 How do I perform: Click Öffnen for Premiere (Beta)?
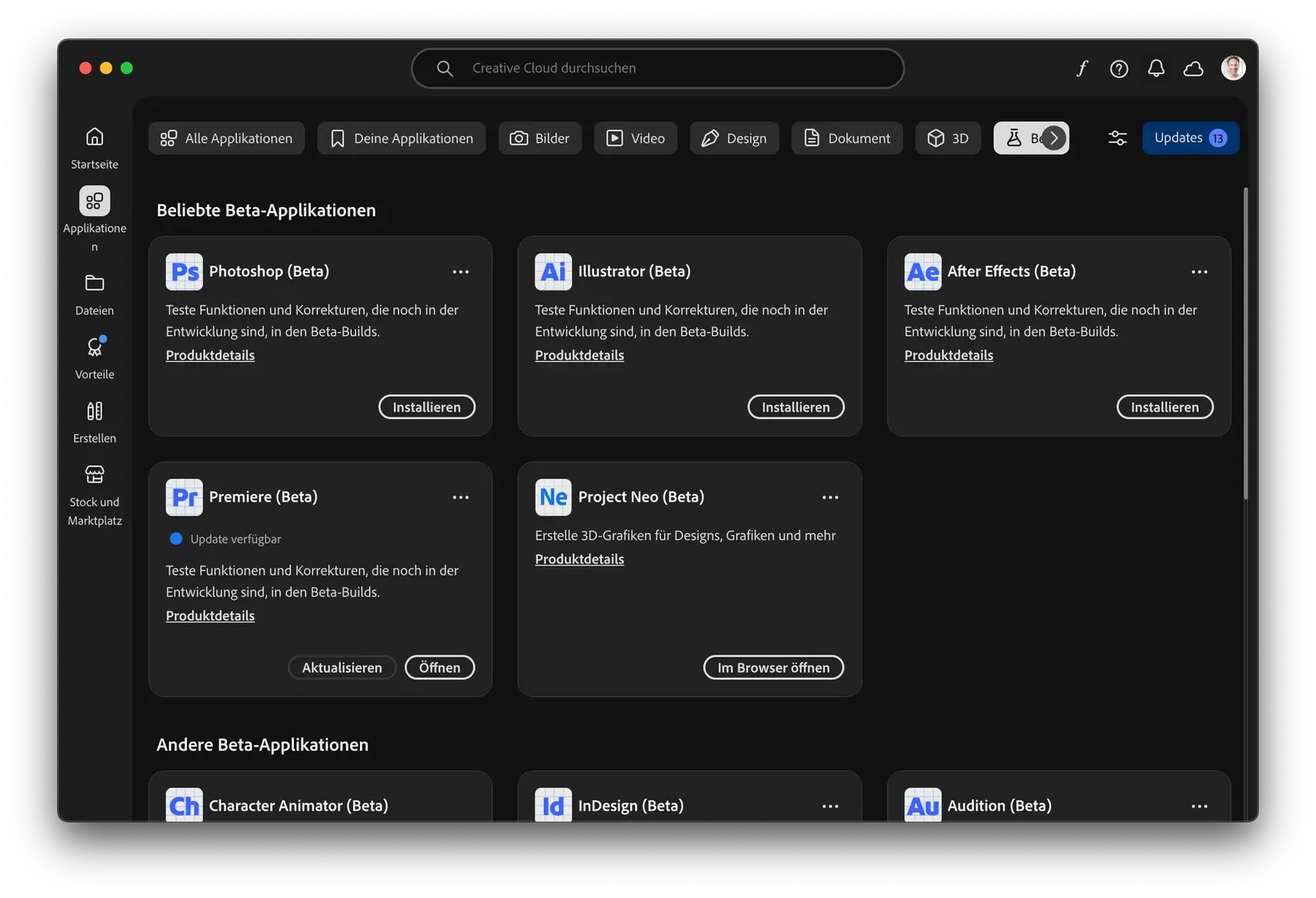click(440, 668)
